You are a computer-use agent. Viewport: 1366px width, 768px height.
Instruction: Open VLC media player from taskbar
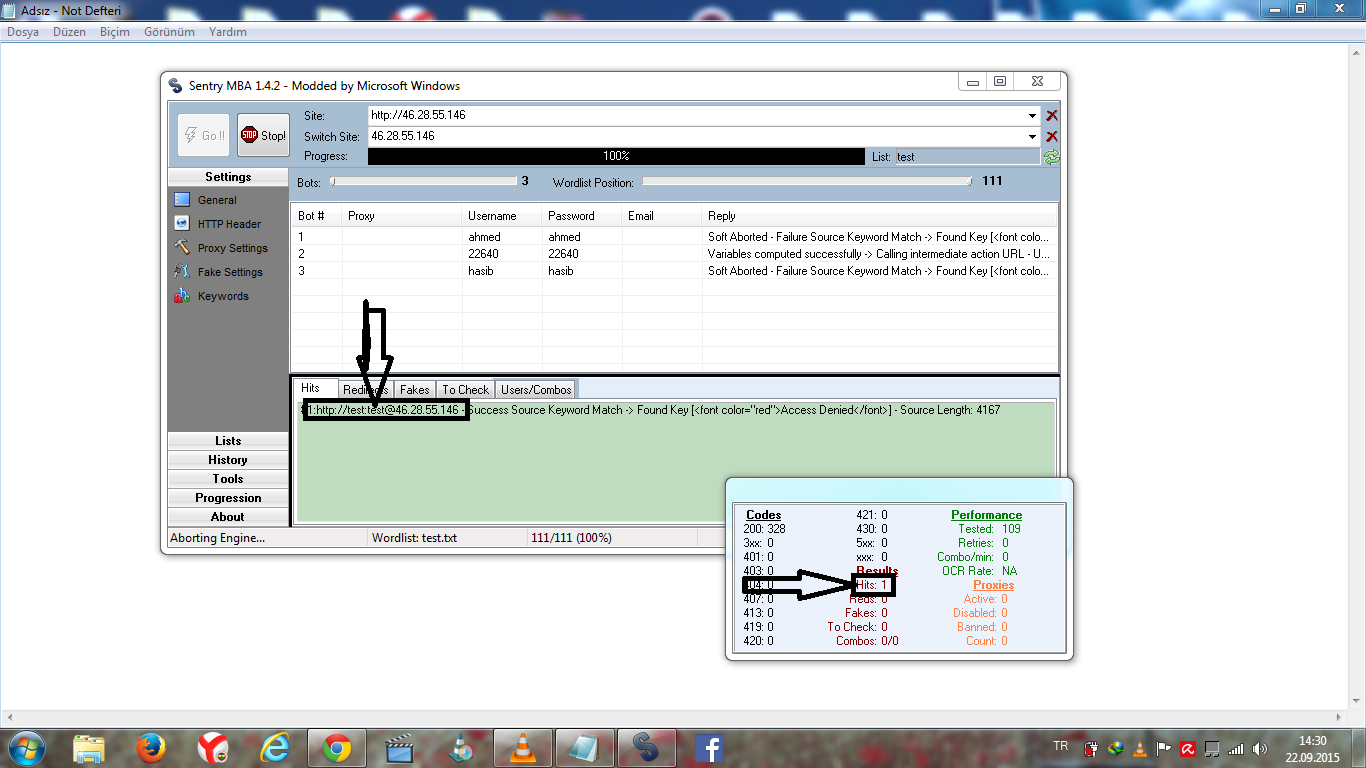tap(522, 747)
